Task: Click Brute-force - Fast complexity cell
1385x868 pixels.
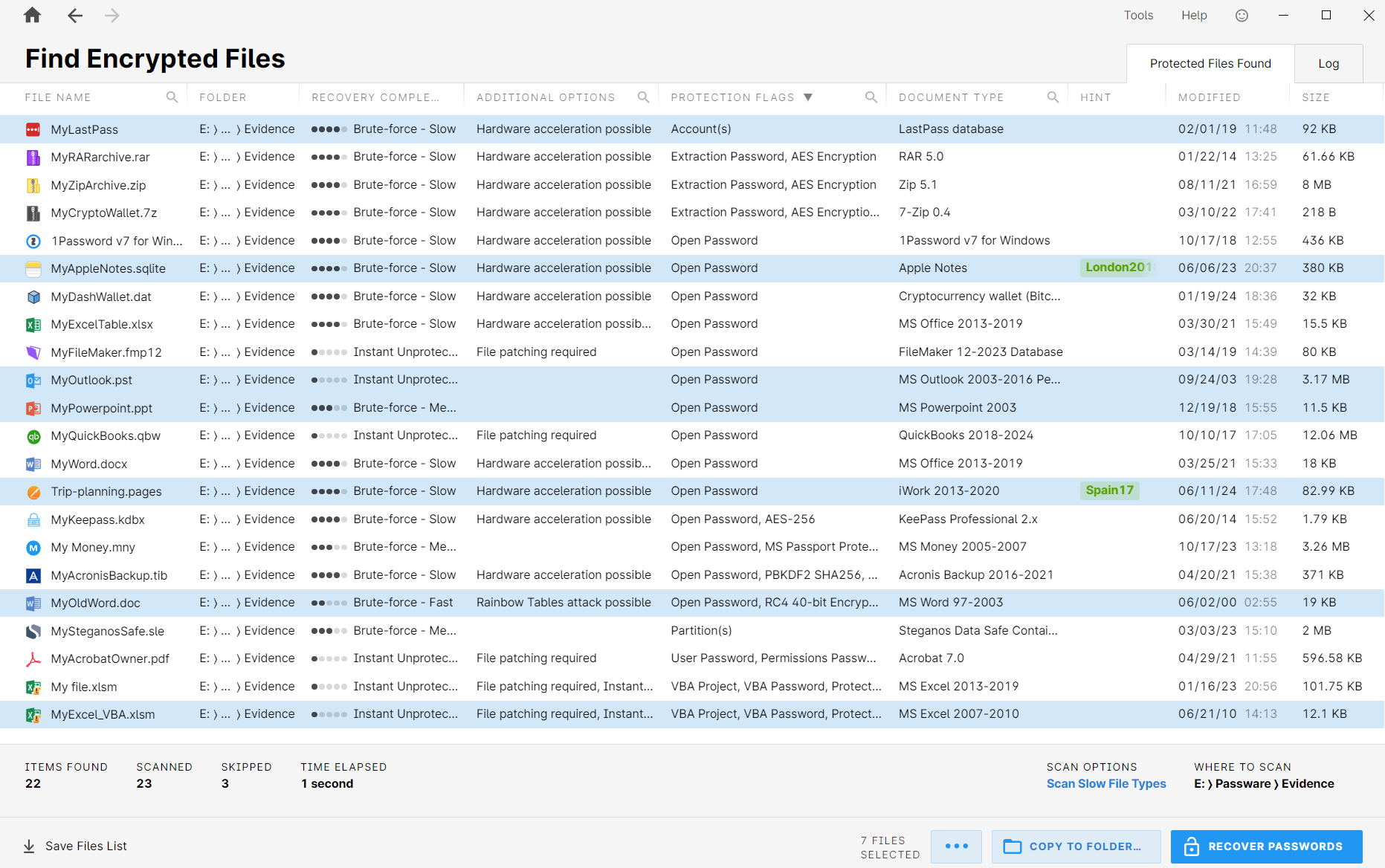Action: tap(403, 603)
